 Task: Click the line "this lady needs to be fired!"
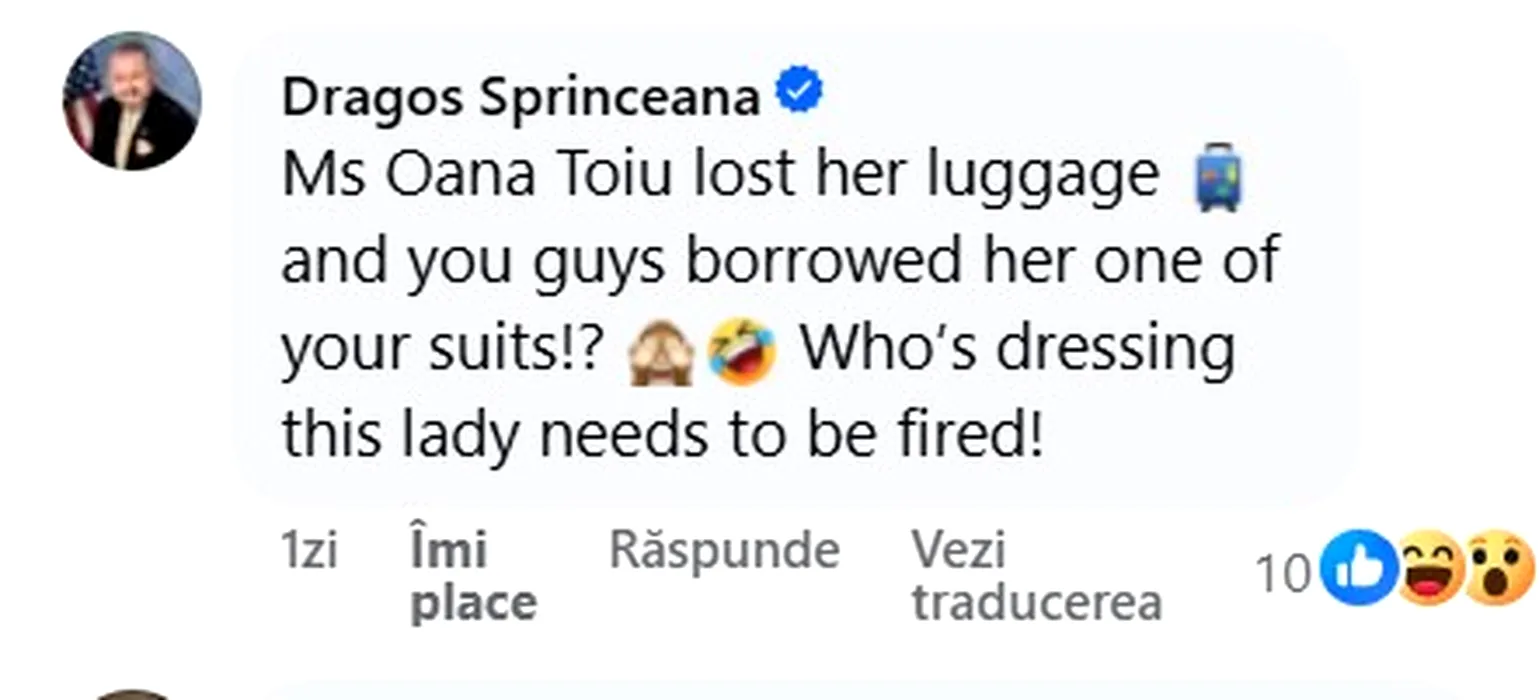tap(662, 434)
